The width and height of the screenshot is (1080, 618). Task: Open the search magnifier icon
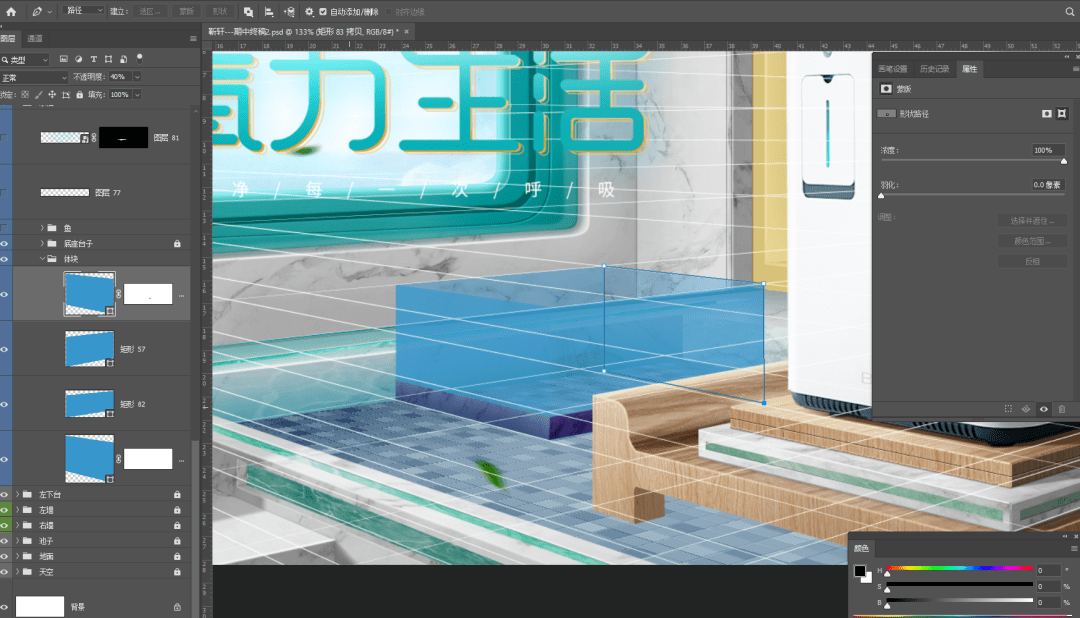[x=1070, y=11]
